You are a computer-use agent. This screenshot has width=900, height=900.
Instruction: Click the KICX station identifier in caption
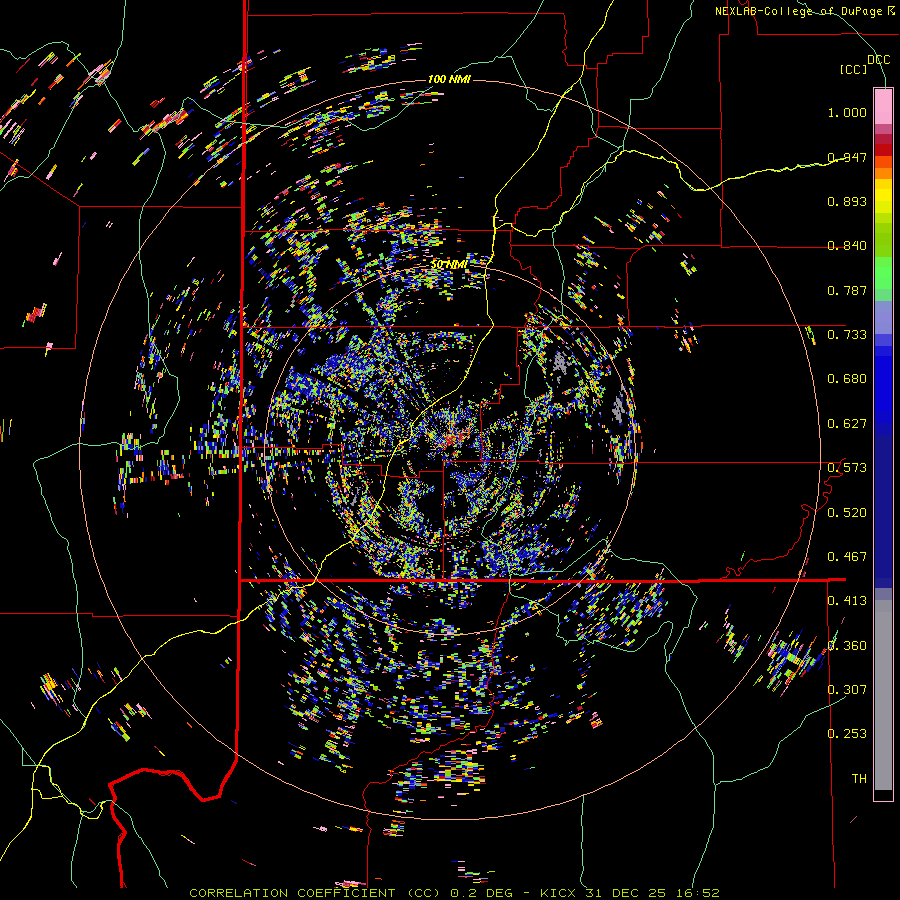(560, 893)
